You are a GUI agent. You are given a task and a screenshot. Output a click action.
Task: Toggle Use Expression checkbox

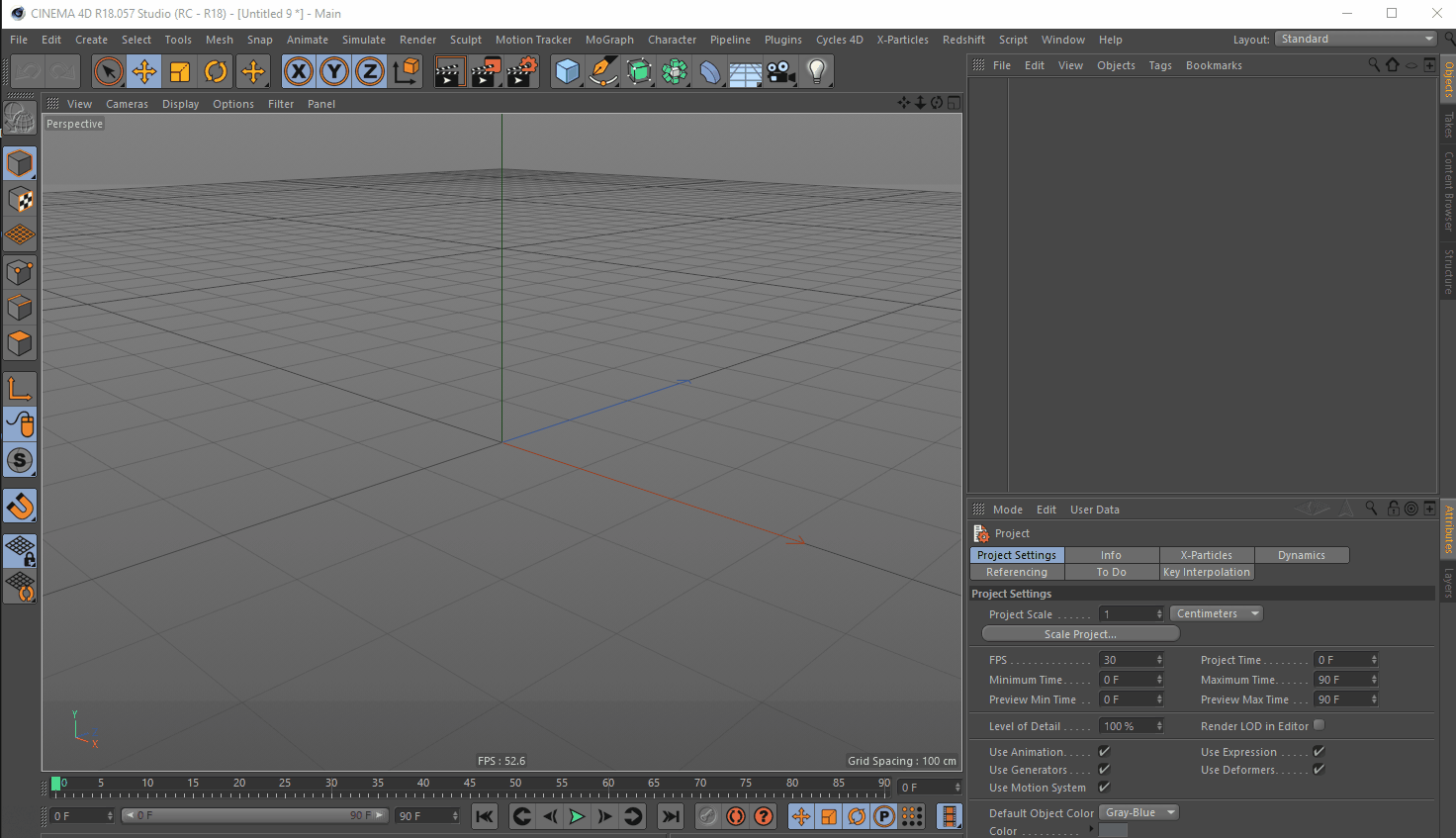coord(1319,752)
